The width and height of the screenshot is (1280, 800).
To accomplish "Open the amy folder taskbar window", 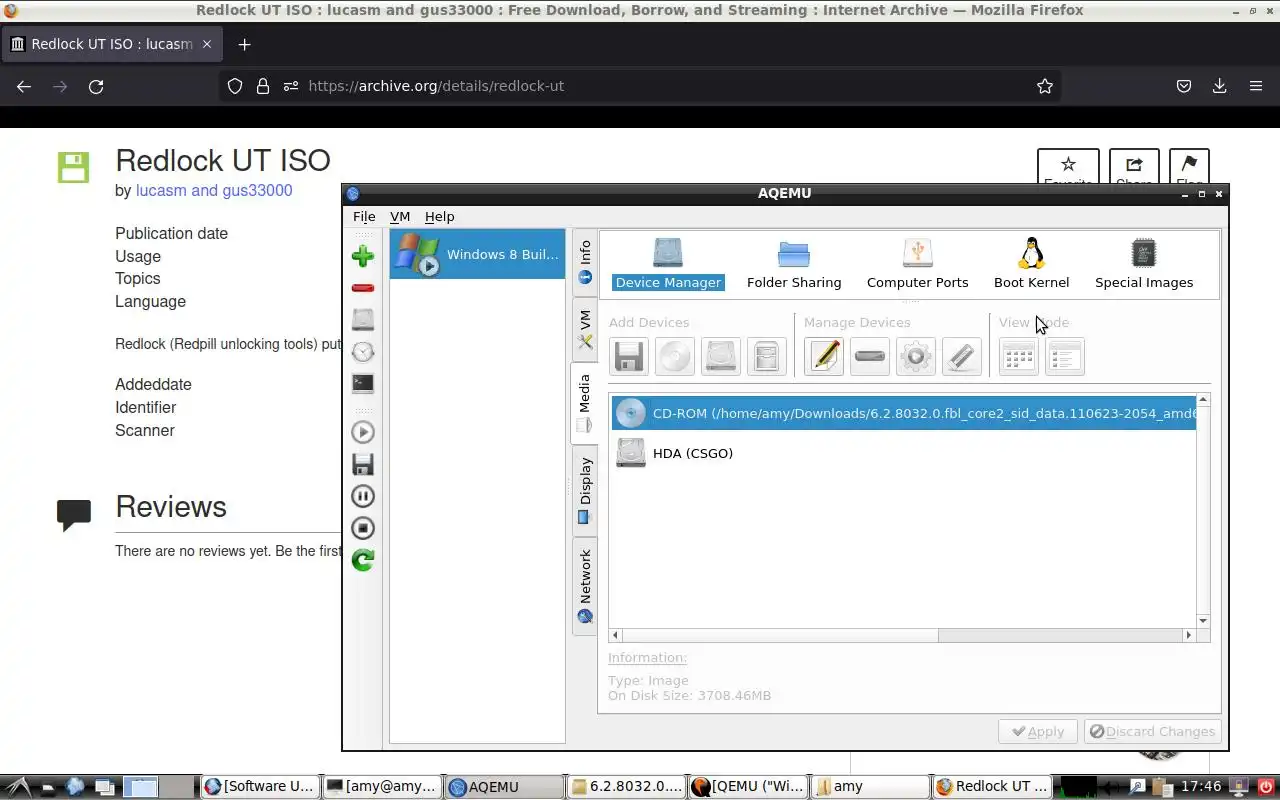I will tap(870, 786).
